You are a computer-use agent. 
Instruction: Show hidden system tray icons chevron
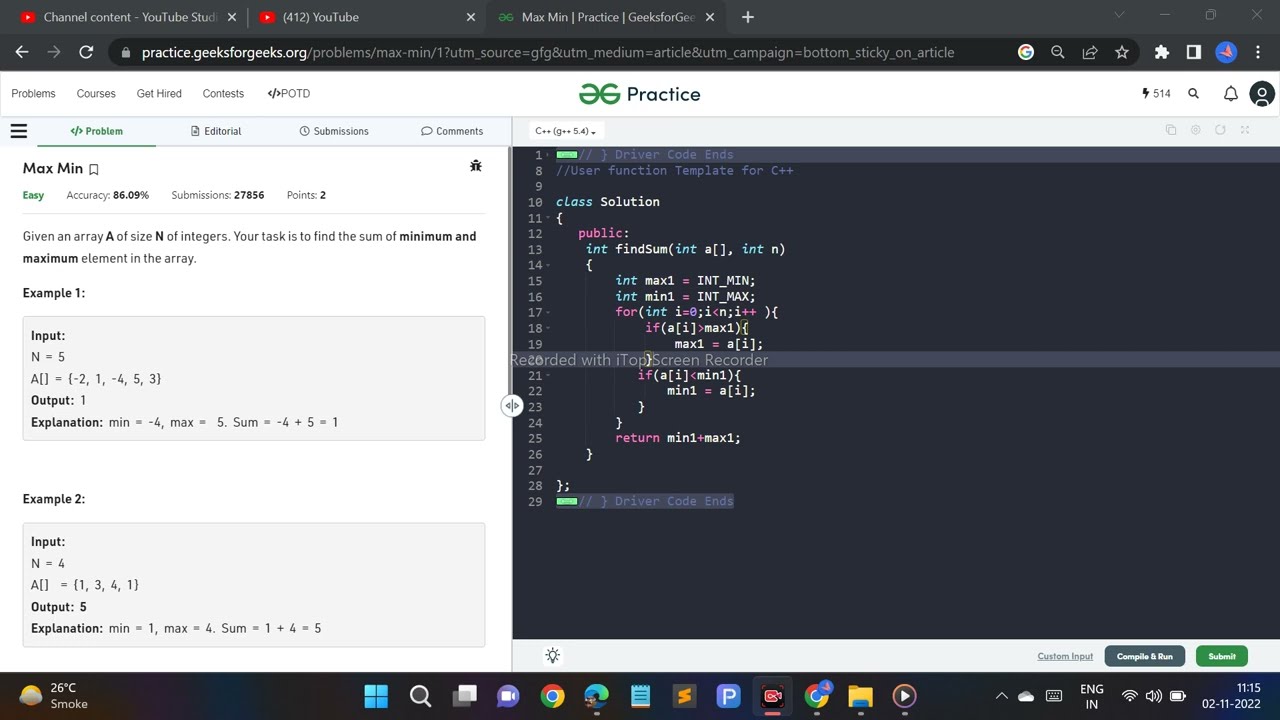(1001, 696)
